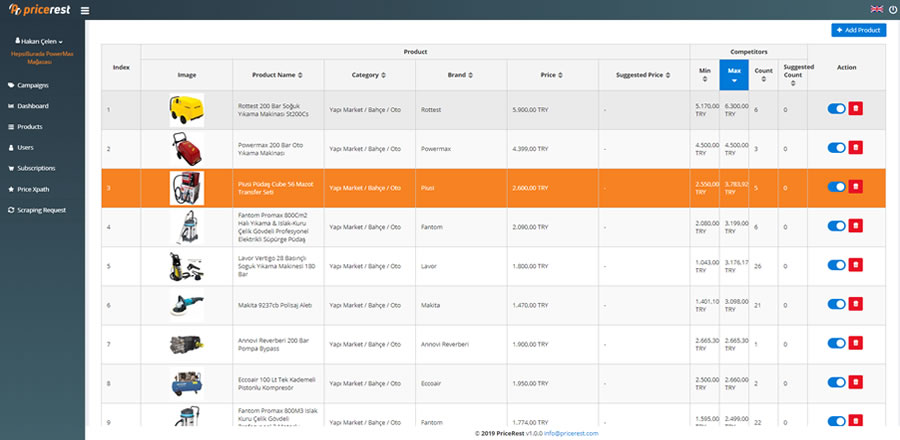Screen dimensions: 900x440
Task: Click the PriceRest logo
Action: [x=40, y=9]
